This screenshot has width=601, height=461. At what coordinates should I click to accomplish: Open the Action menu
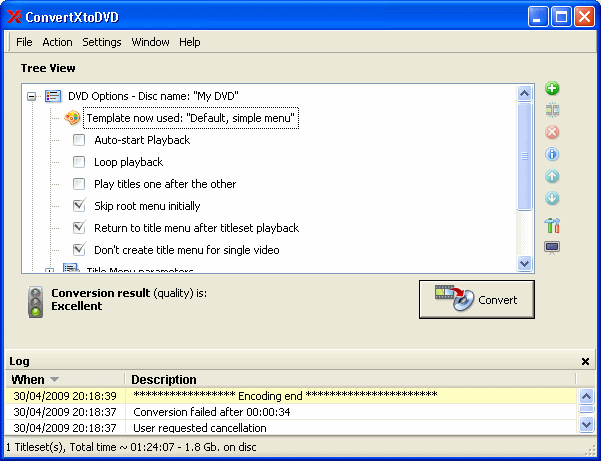57,42
